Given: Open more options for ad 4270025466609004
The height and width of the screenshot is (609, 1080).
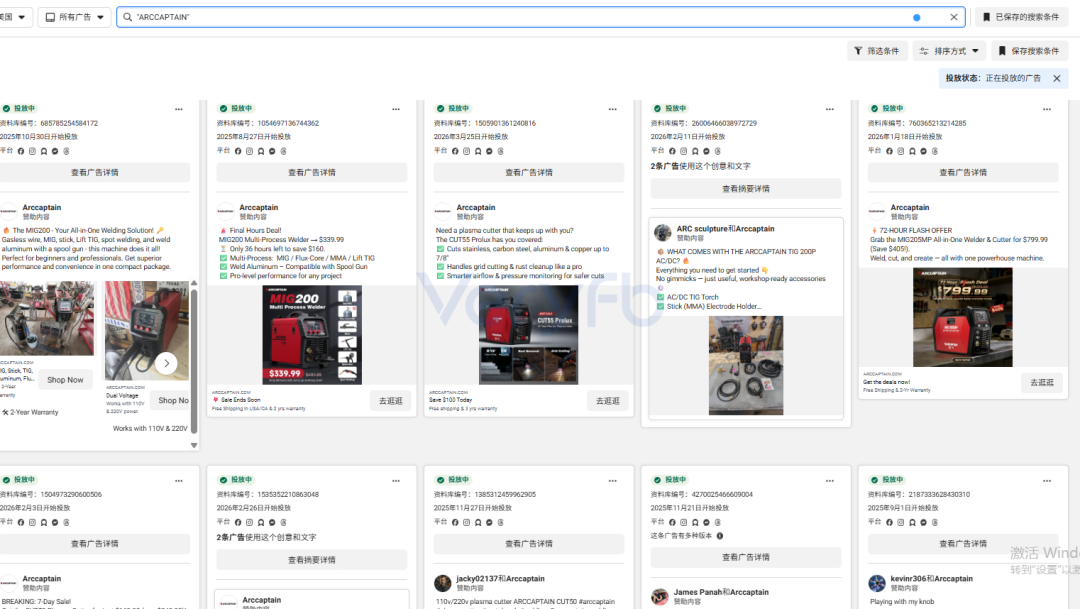Looking at the screenshot, I should [830, 480].
